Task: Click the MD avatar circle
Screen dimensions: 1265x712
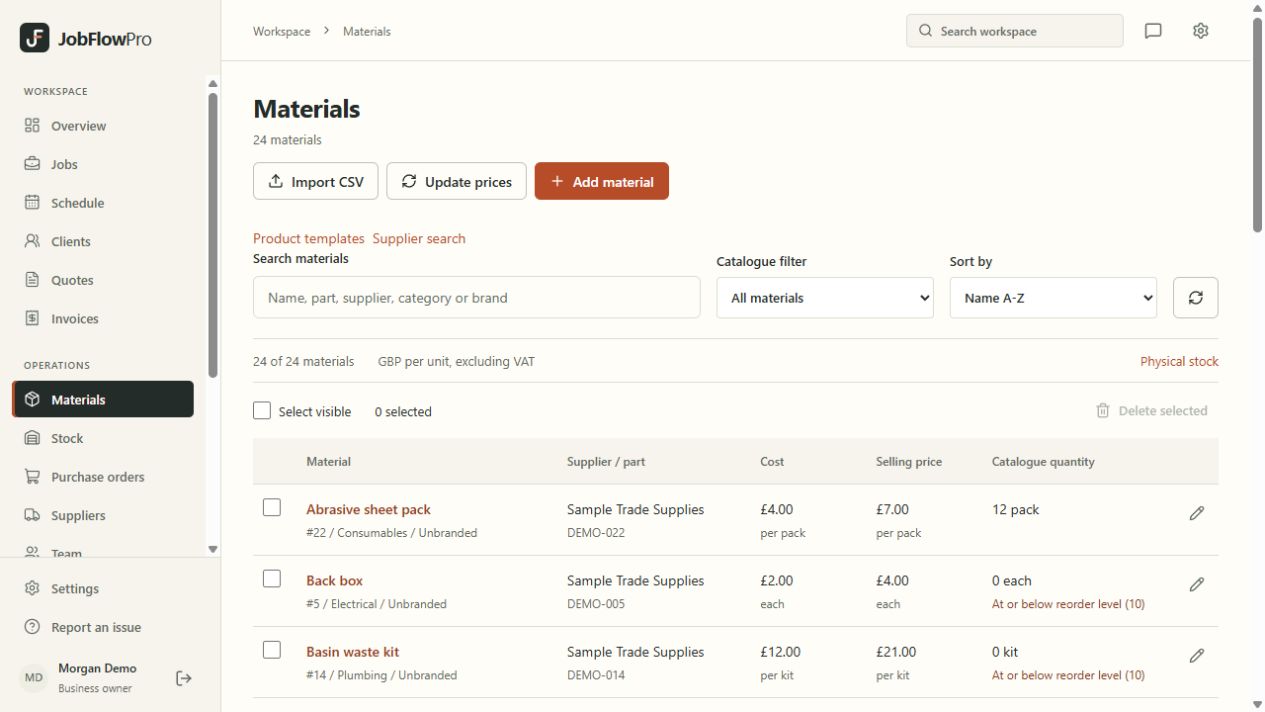Action: pos(34,678)
